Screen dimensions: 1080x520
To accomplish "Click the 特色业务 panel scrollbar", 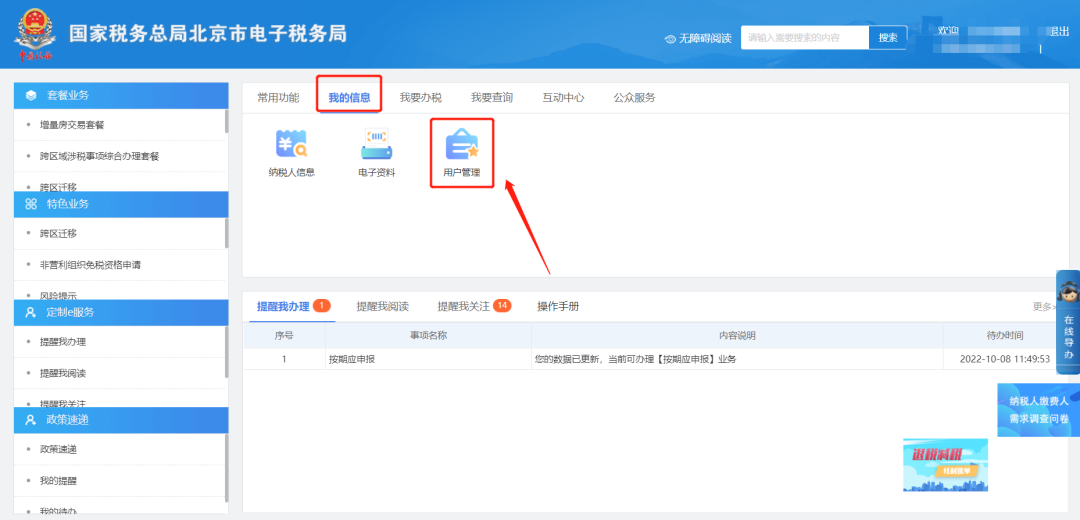I will pyautogui.click(x=227, y=233).
